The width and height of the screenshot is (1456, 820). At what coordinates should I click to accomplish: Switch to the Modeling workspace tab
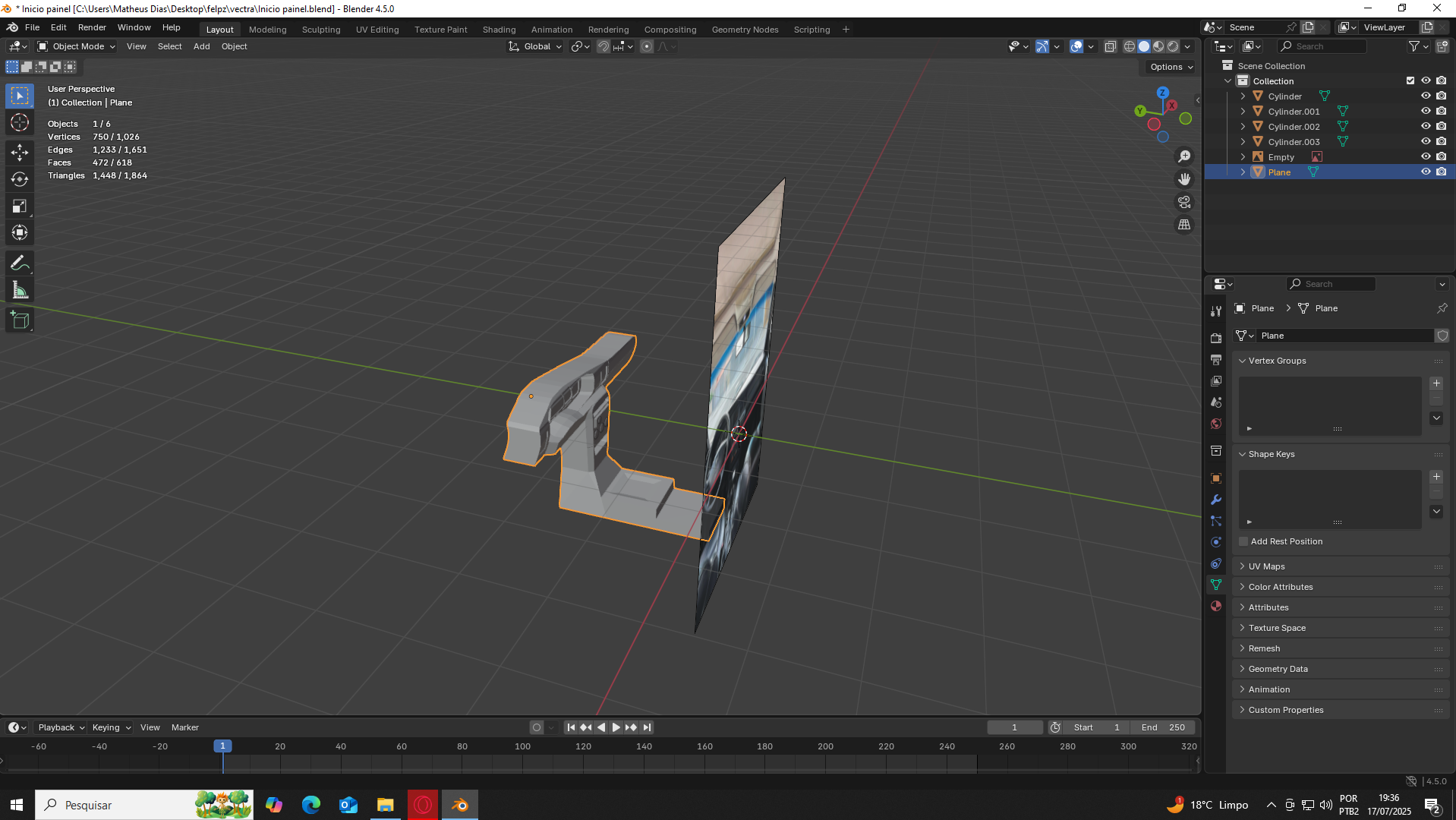[267, 30]
